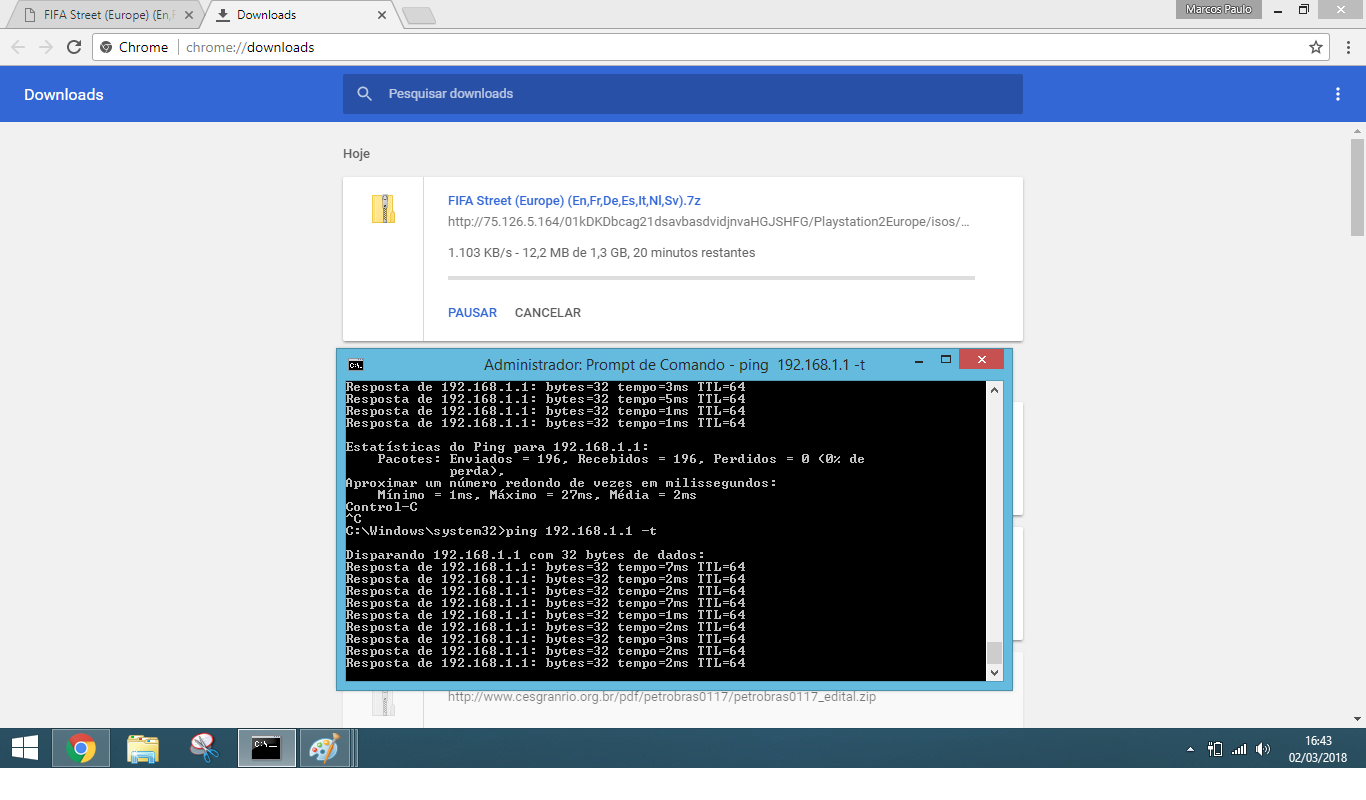The image size is (1366, 800).
Task: Open the Downloads page three-dot menu
Action: pyautogui.click(x=1338, y=94)
